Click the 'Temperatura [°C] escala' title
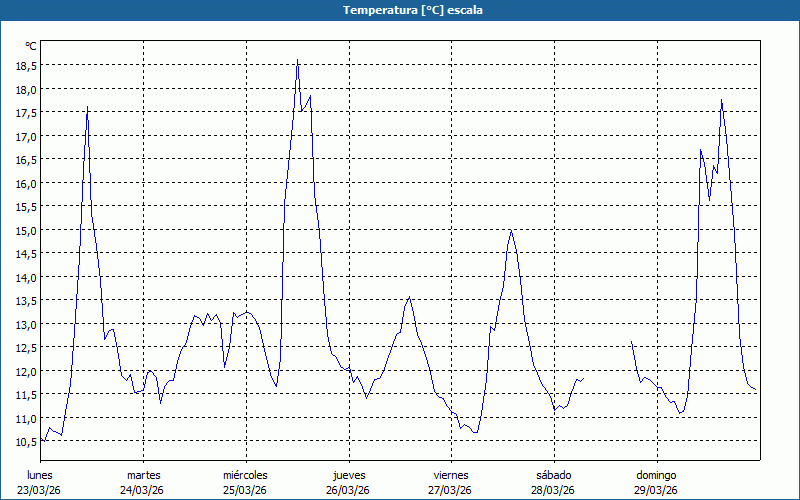The width and height of the screenshot is (800, 500). (x=413, y=10)
